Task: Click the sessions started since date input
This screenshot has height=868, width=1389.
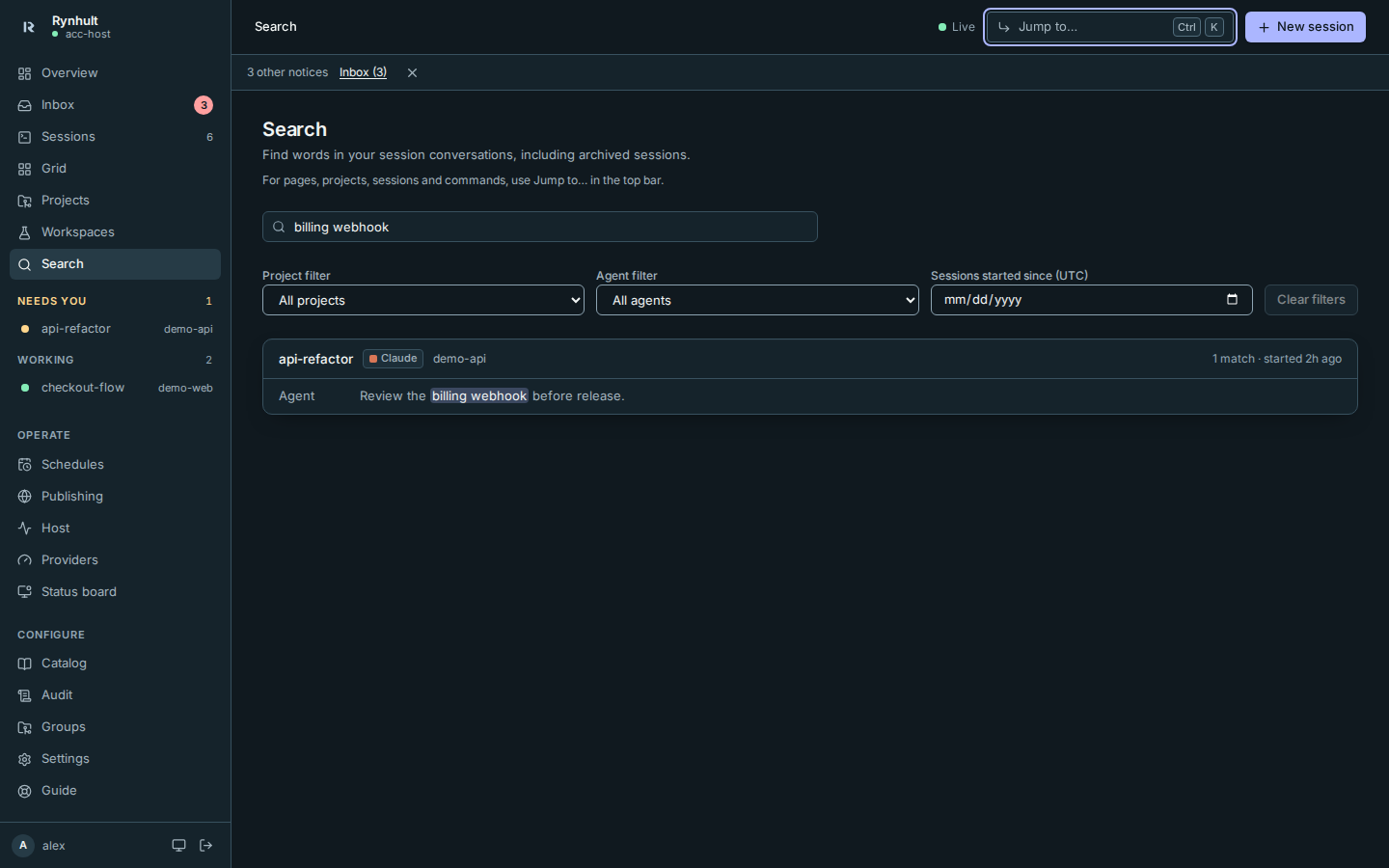Action: (1091, 300)
